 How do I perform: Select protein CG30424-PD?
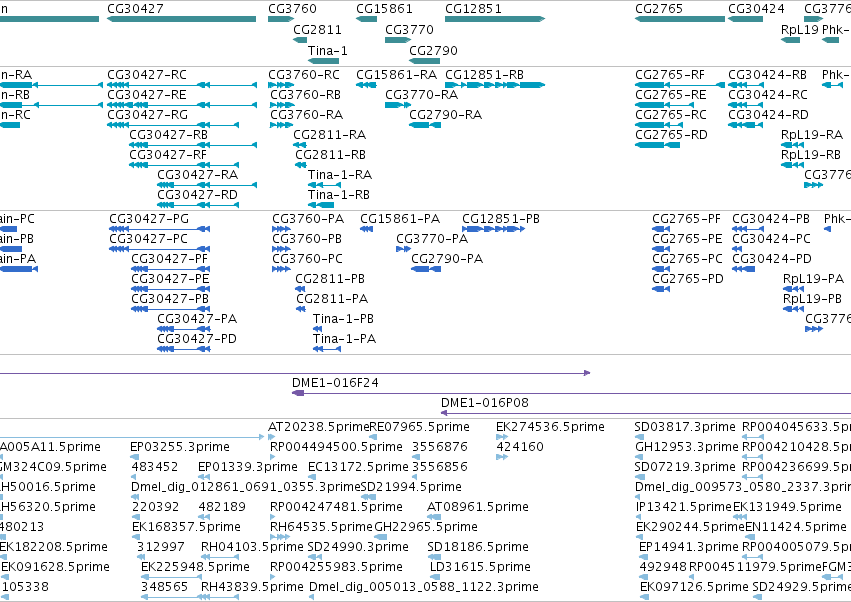point(744,269)
